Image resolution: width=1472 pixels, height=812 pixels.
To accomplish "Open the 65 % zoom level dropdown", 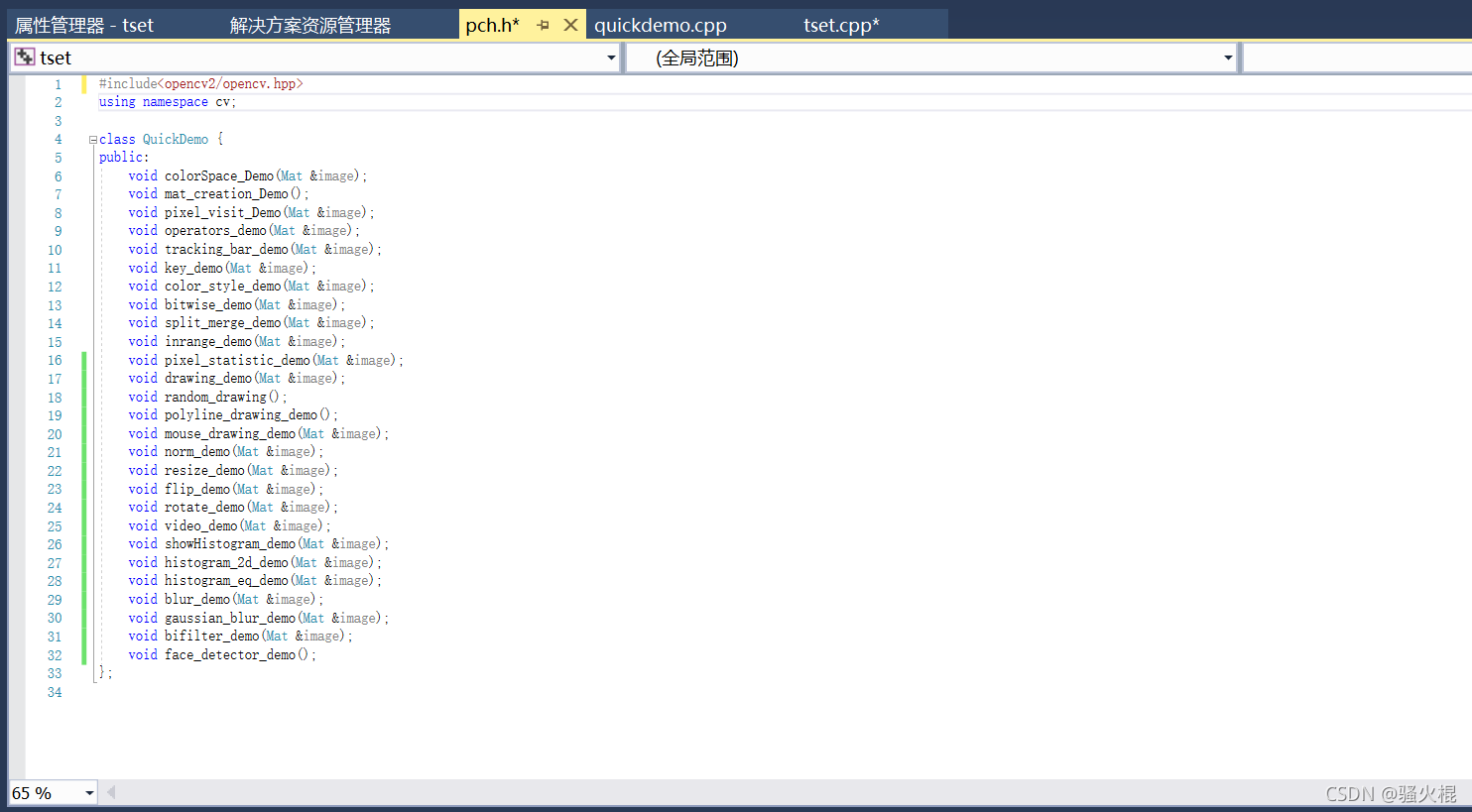I will coord(89,793).
